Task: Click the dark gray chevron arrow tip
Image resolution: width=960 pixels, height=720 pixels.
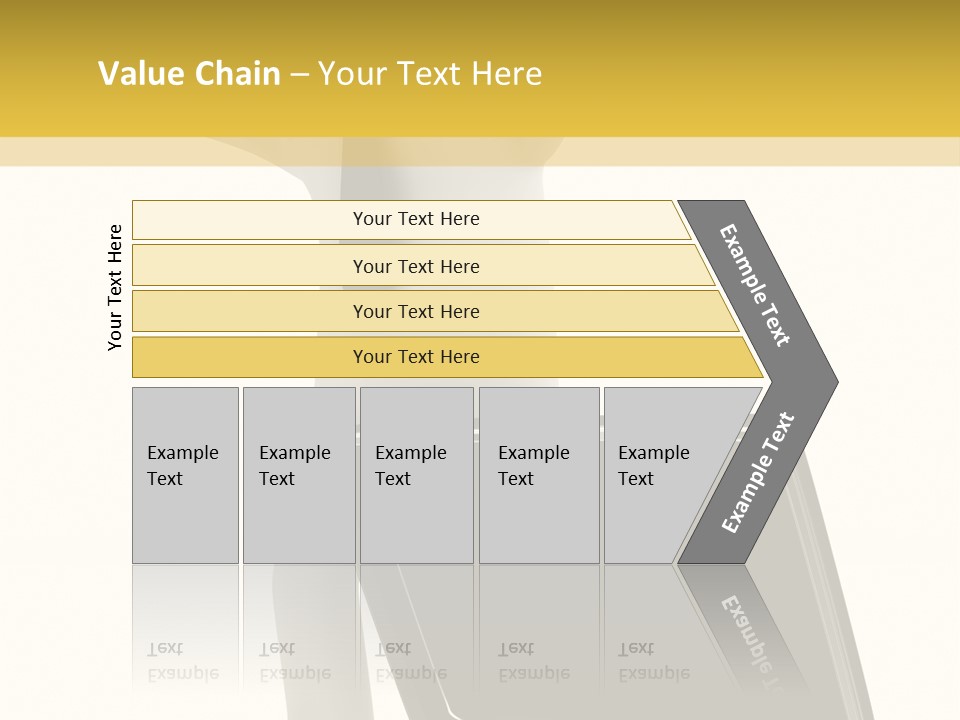Action: tap(822, 381)
